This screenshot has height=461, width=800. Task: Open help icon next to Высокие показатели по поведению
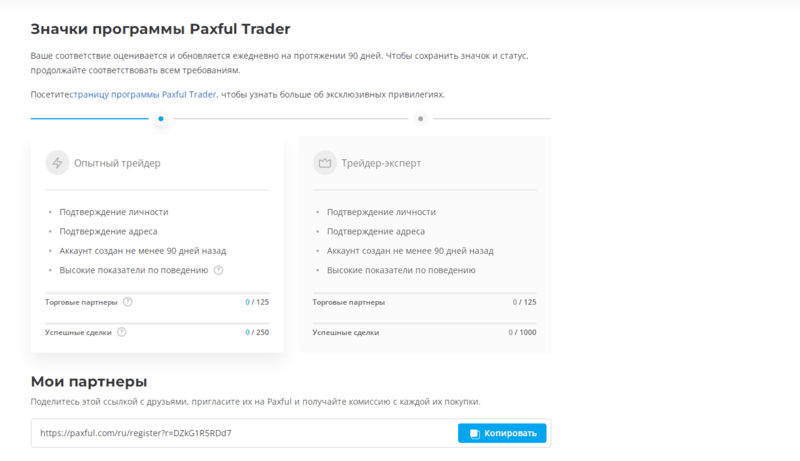coord(218,270)
